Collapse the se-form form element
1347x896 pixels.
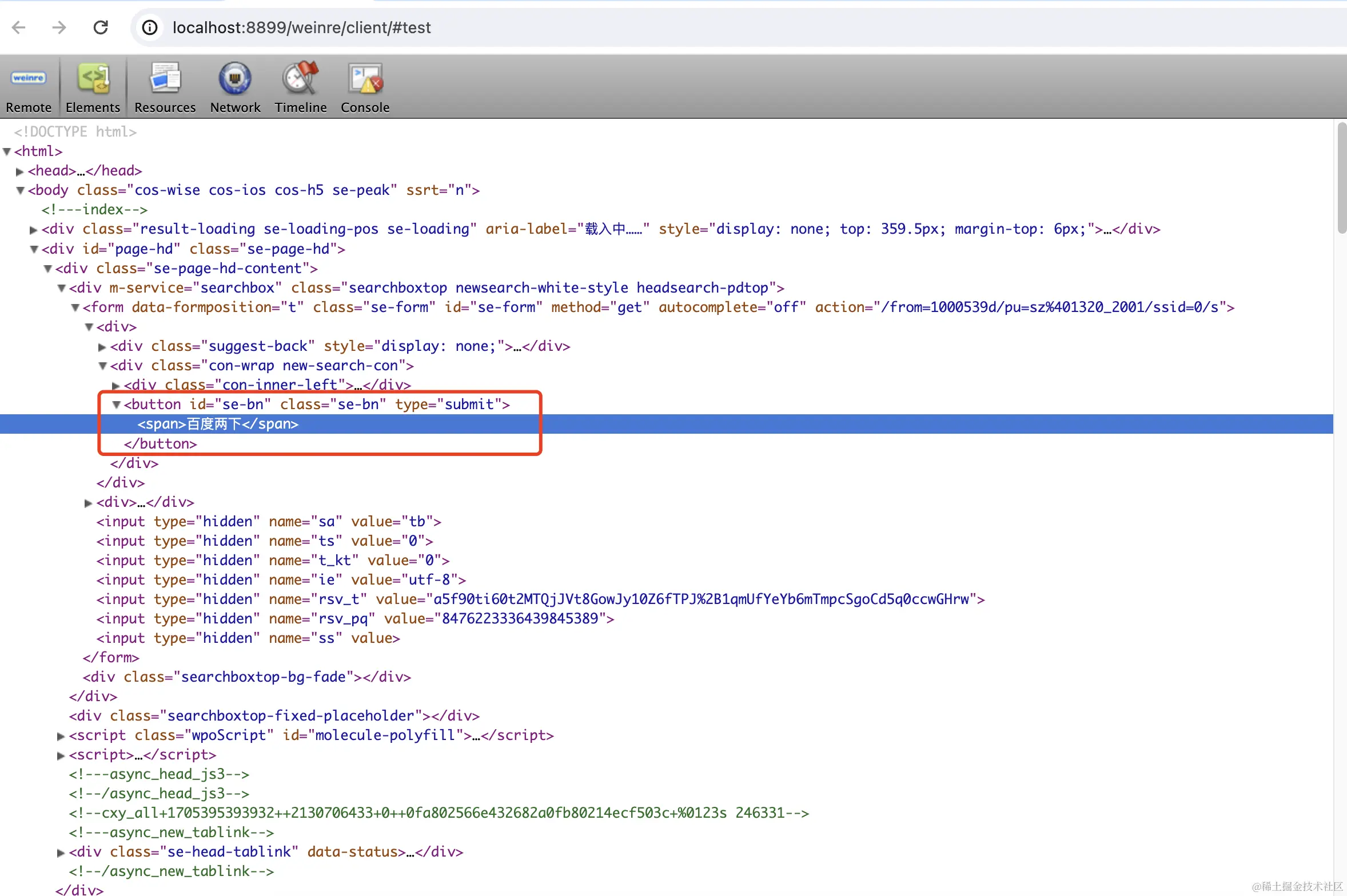[x=75, y=308]
